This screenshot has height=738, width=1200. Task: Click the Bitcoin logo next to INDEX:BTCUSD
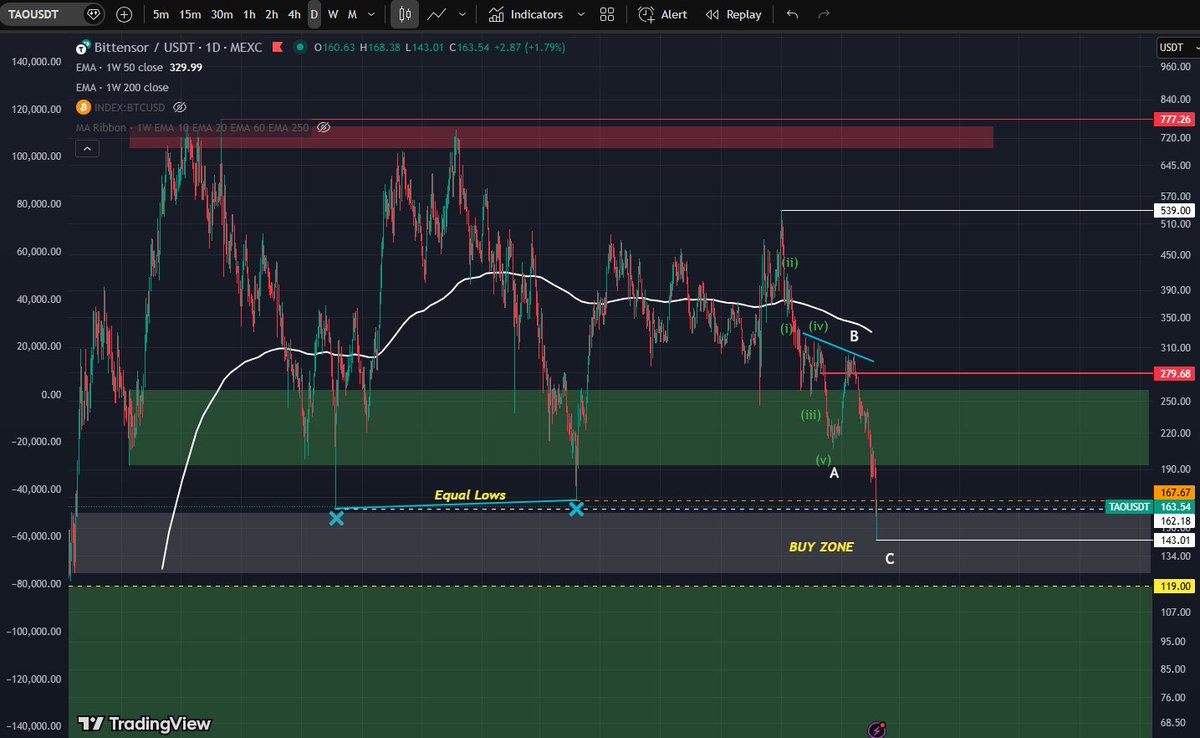click(84, 106)
